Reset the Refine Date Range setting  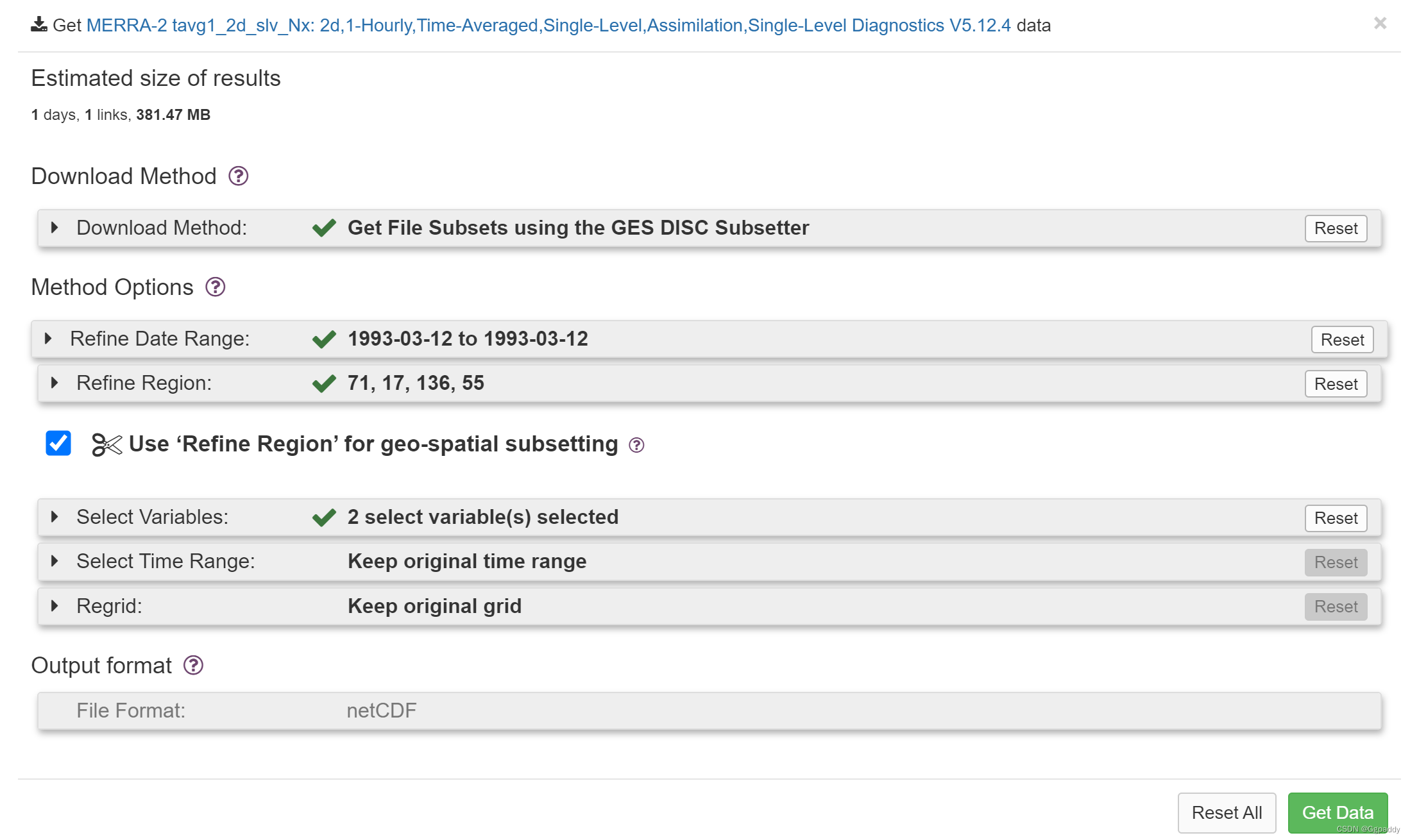click(x=1341, y=339)
